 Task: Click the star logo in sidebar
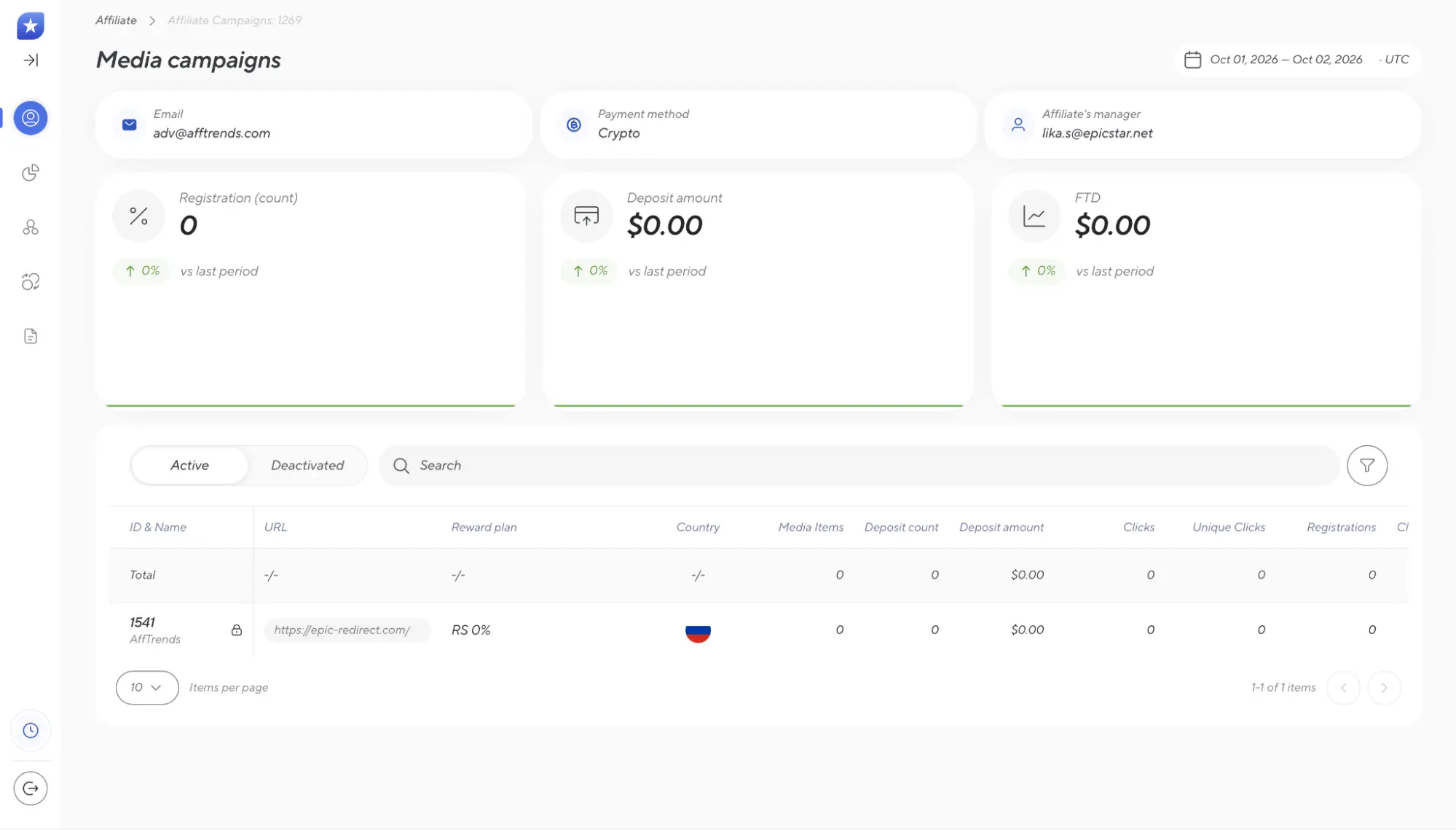point(31,26)
